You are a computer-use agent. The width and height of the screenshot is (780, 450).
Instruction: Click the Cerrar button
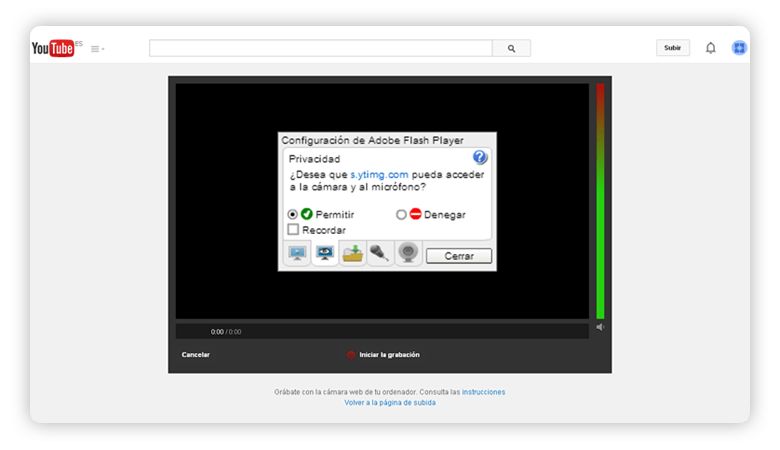[459, 256]
